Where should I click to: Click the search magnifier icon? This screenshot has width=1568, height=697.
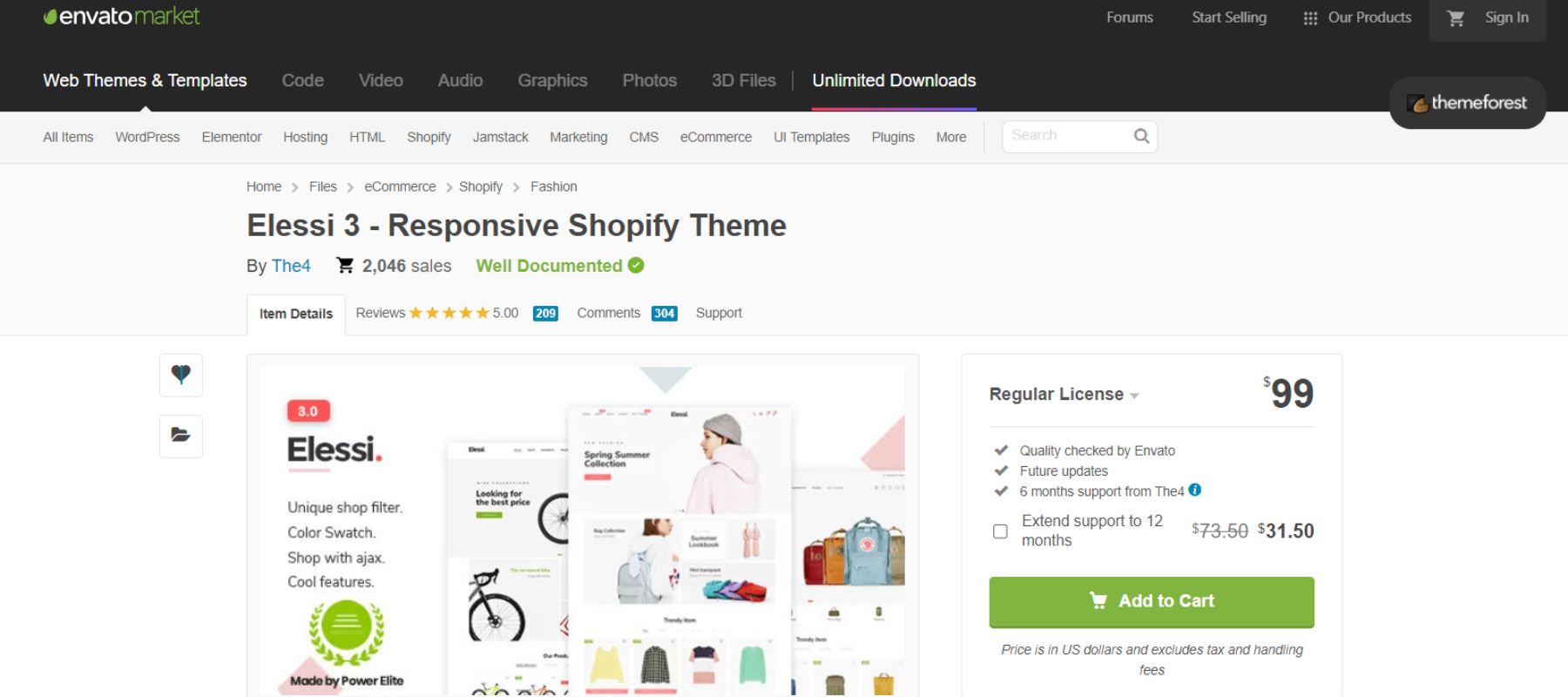point(1141,136)
